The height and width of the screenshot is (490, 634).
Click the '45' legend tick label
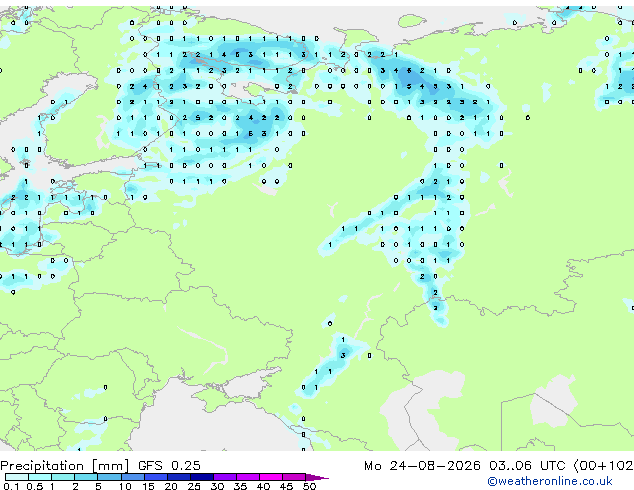click(x=287, y=486)
